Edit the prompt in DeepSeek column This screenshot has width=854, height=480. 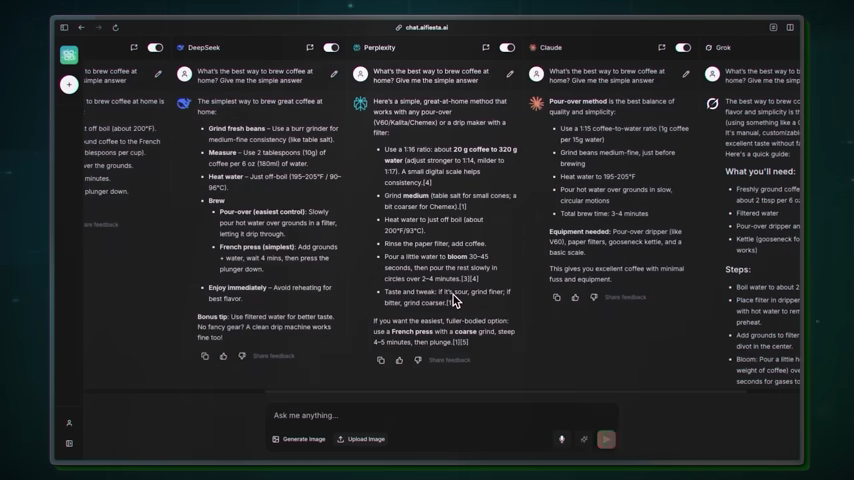point(334,74)
